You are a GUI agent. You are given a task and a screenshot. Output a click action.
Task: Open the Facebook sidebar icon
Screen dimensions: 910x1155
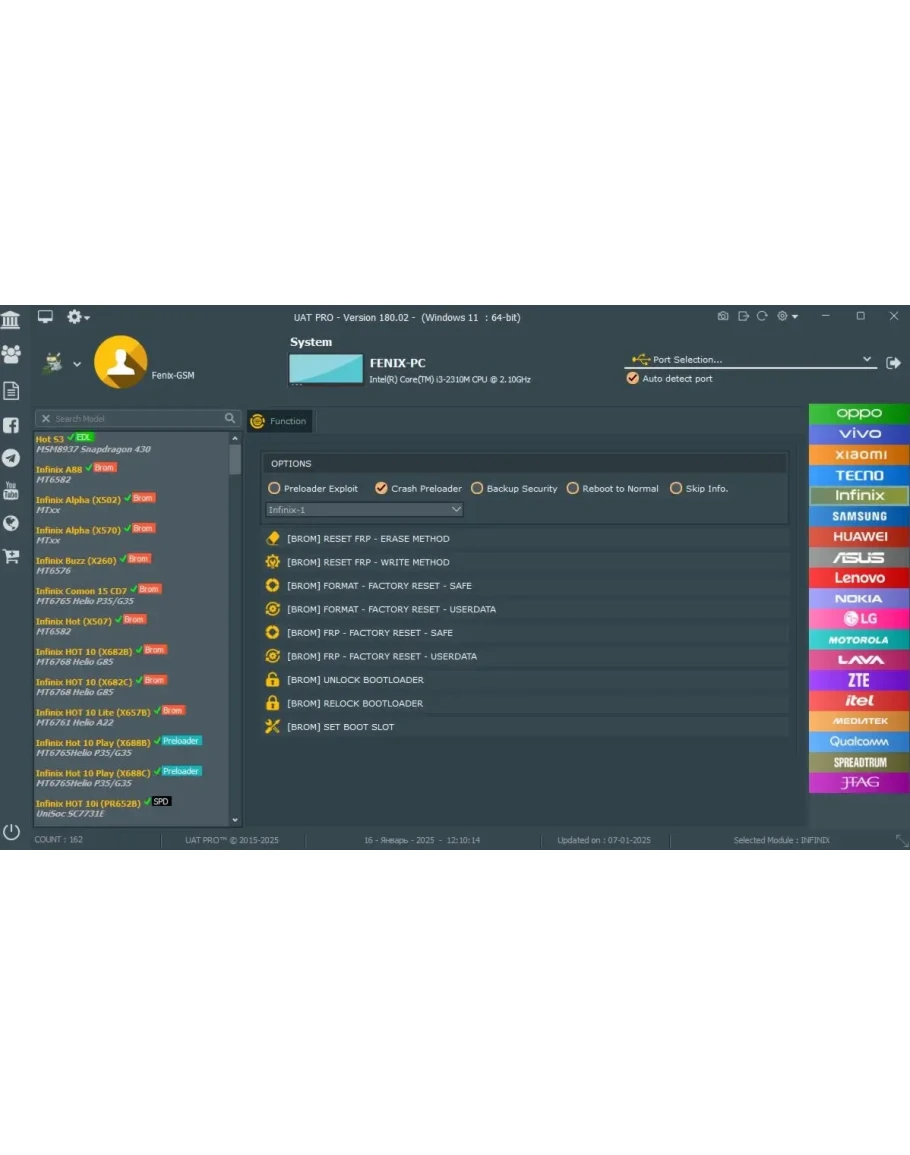(x=11, y=425)
